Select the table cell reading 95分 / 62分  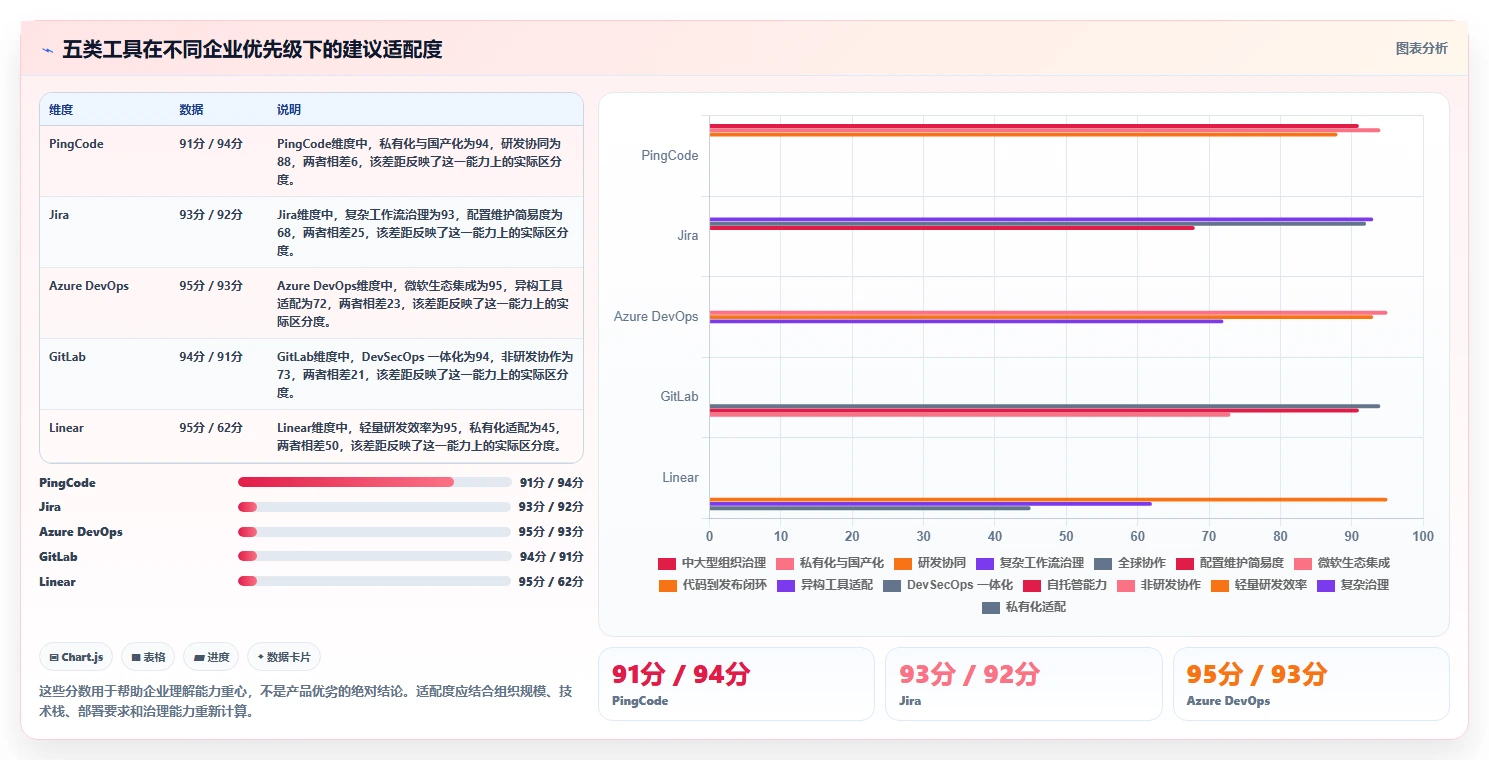(219, 436)
